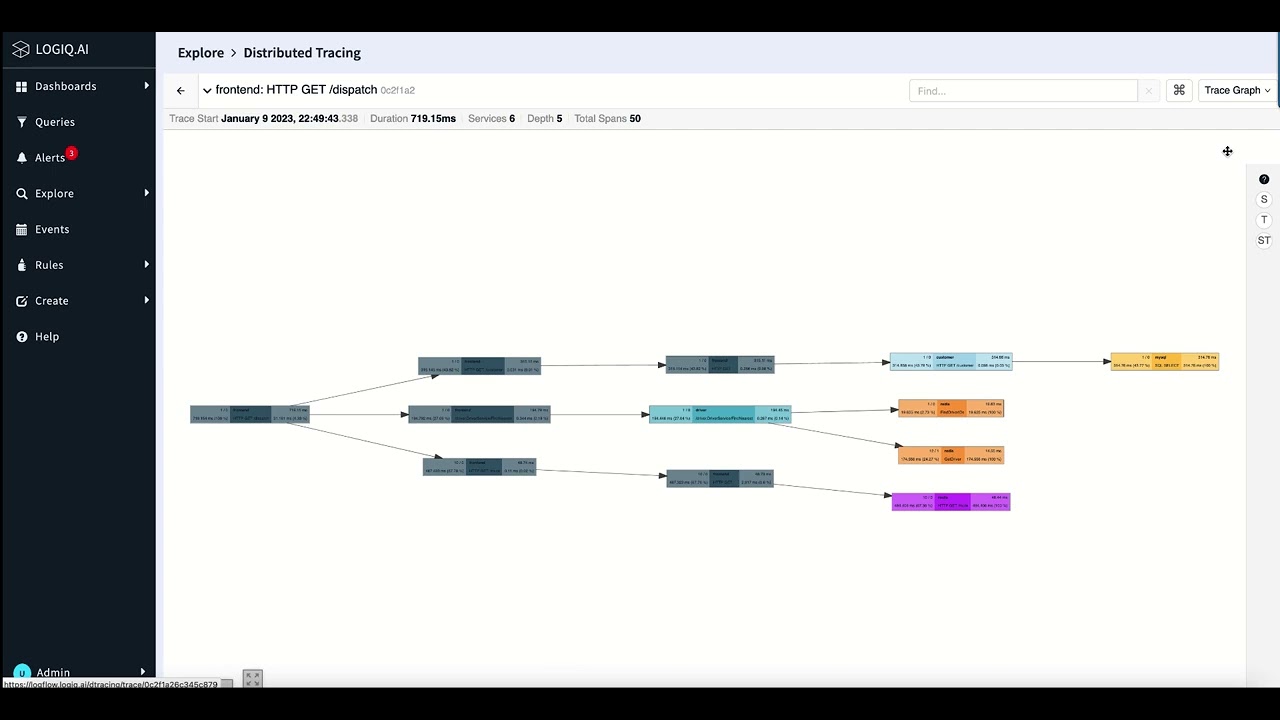This screenshot has height=720, width=1280.
Task: Focus the Find search field
Action: (1023, 91)
